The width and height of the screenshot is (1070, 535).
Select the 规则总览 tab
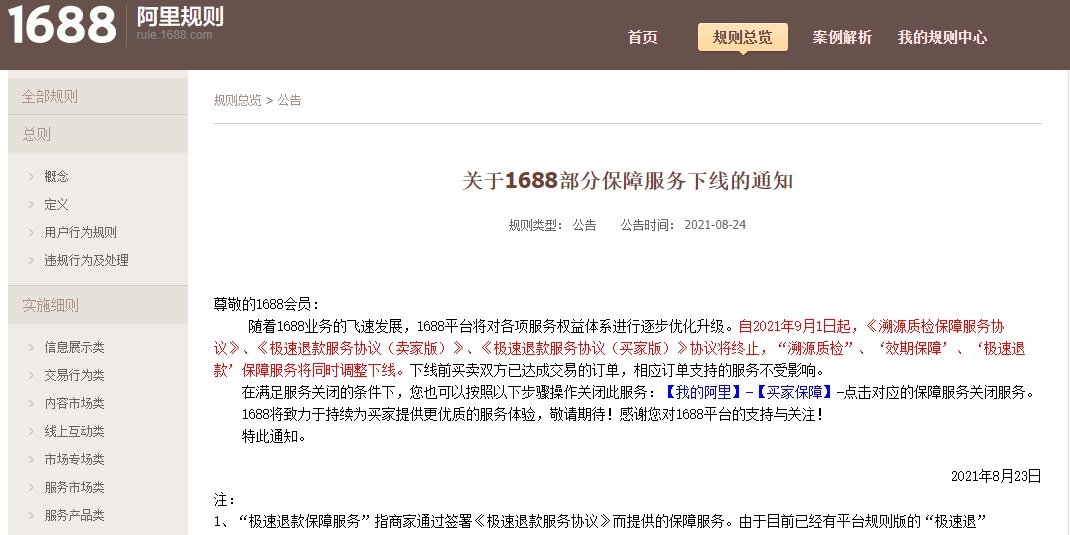(742, 37)
